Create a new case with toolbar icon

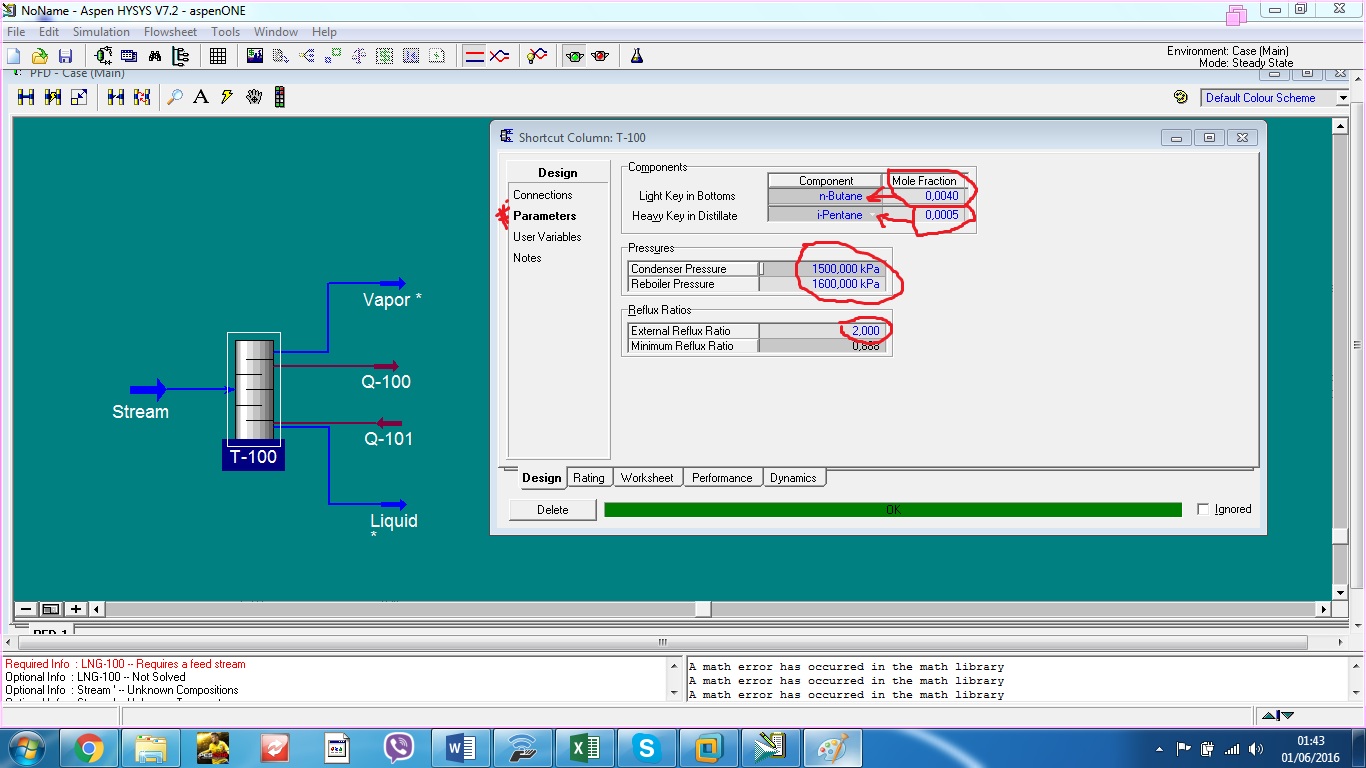[14, 56]
